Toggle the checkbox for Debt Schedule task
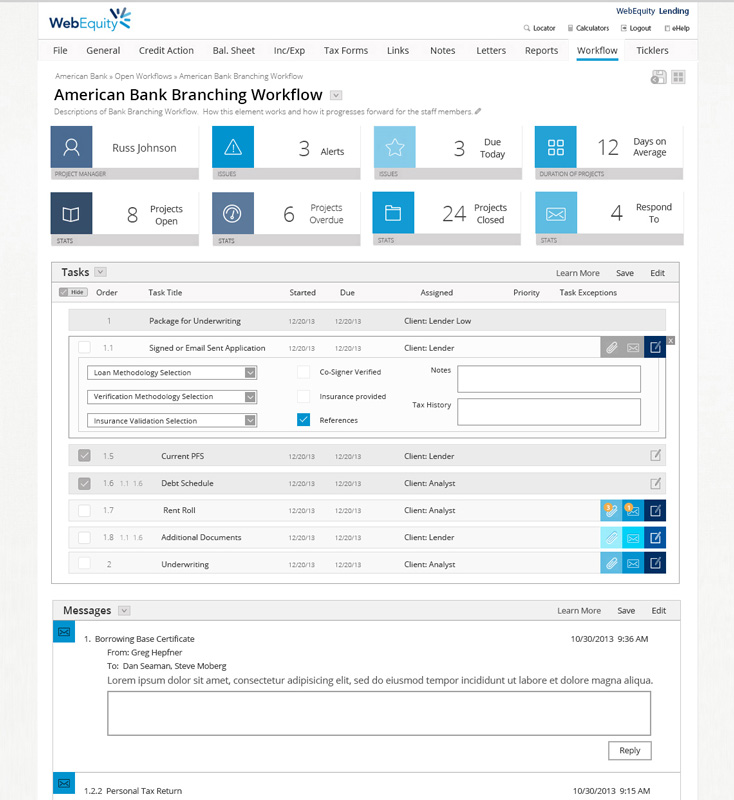 85,483
